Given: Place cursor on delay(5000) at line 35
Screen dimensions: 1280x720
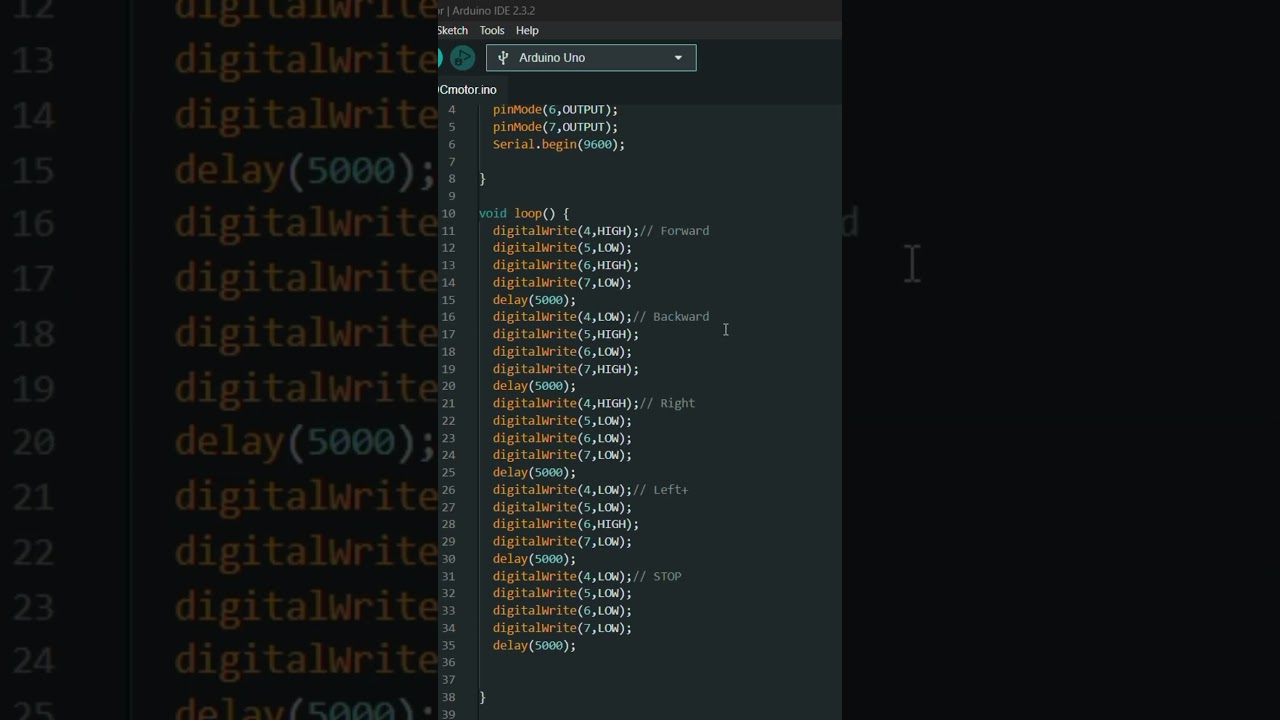Looking at the screenshot, I should 534,646.
